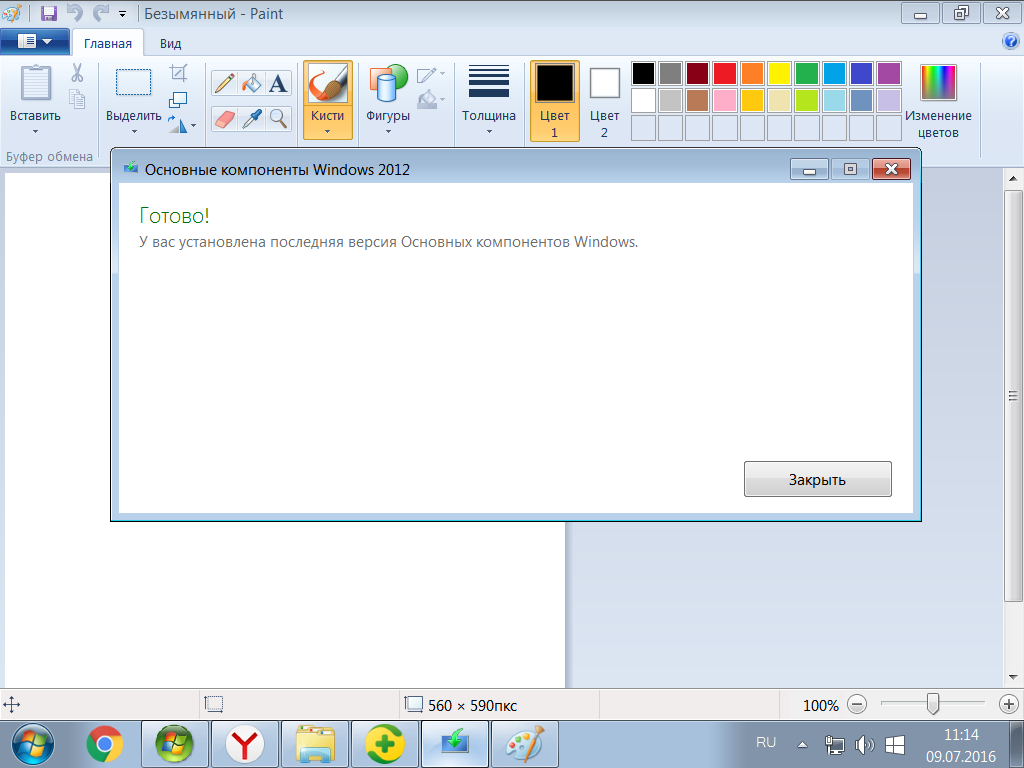
Task: Click the Готово! heading text
Action: tap(174, 216)
